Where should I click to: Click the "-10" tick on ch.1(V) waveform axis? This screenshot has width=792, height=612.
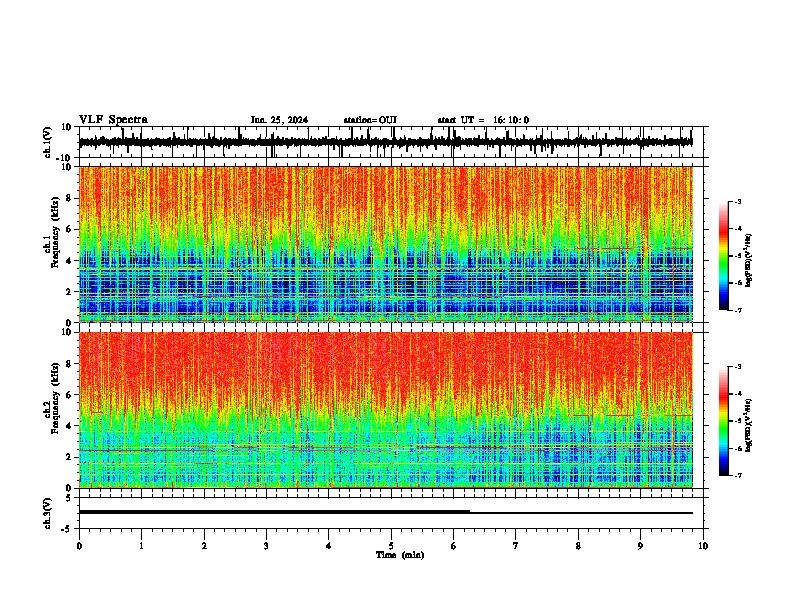click(65, 158)
